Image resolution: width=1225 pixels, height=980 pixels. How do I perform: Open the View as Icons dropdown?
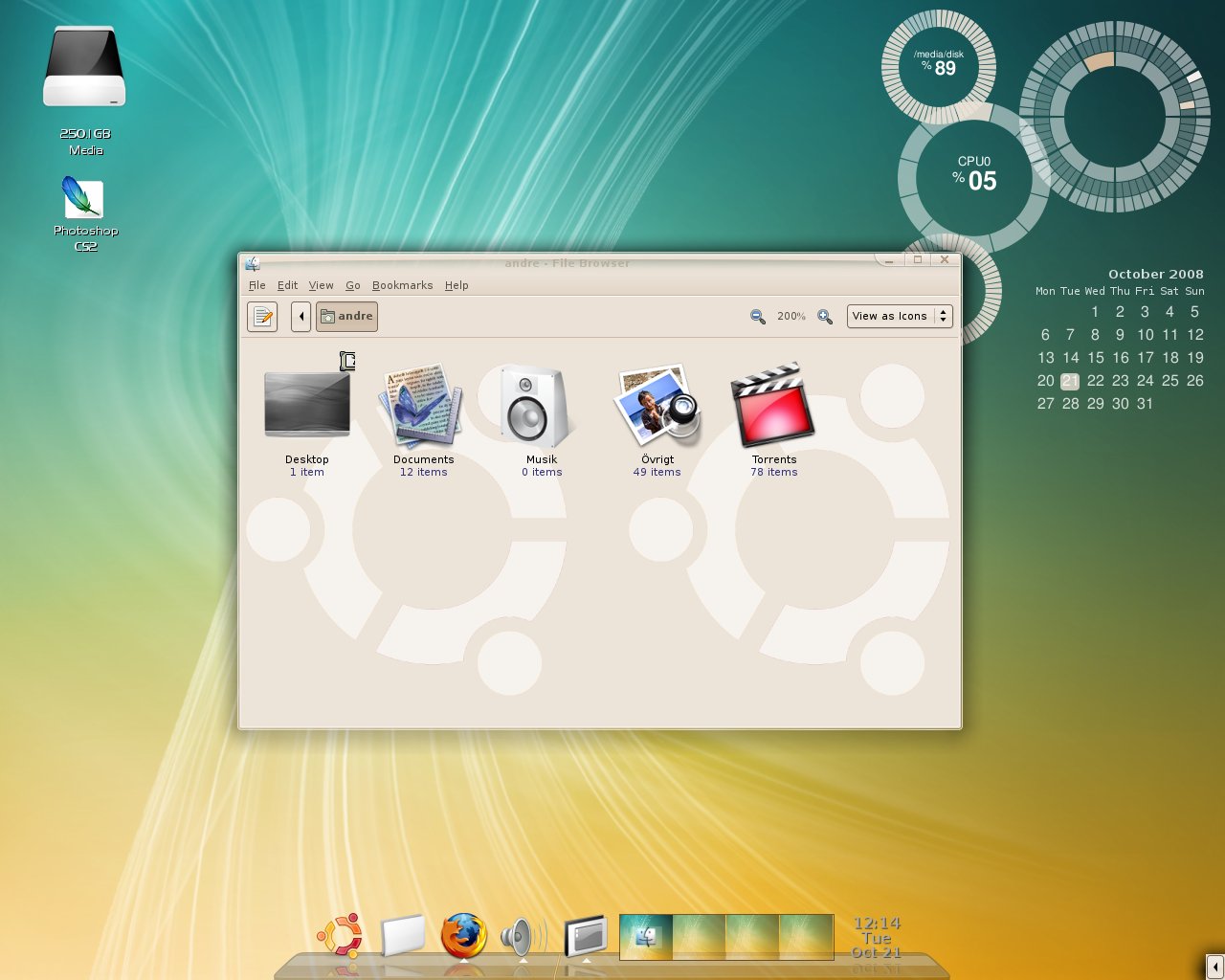[900, 316]
